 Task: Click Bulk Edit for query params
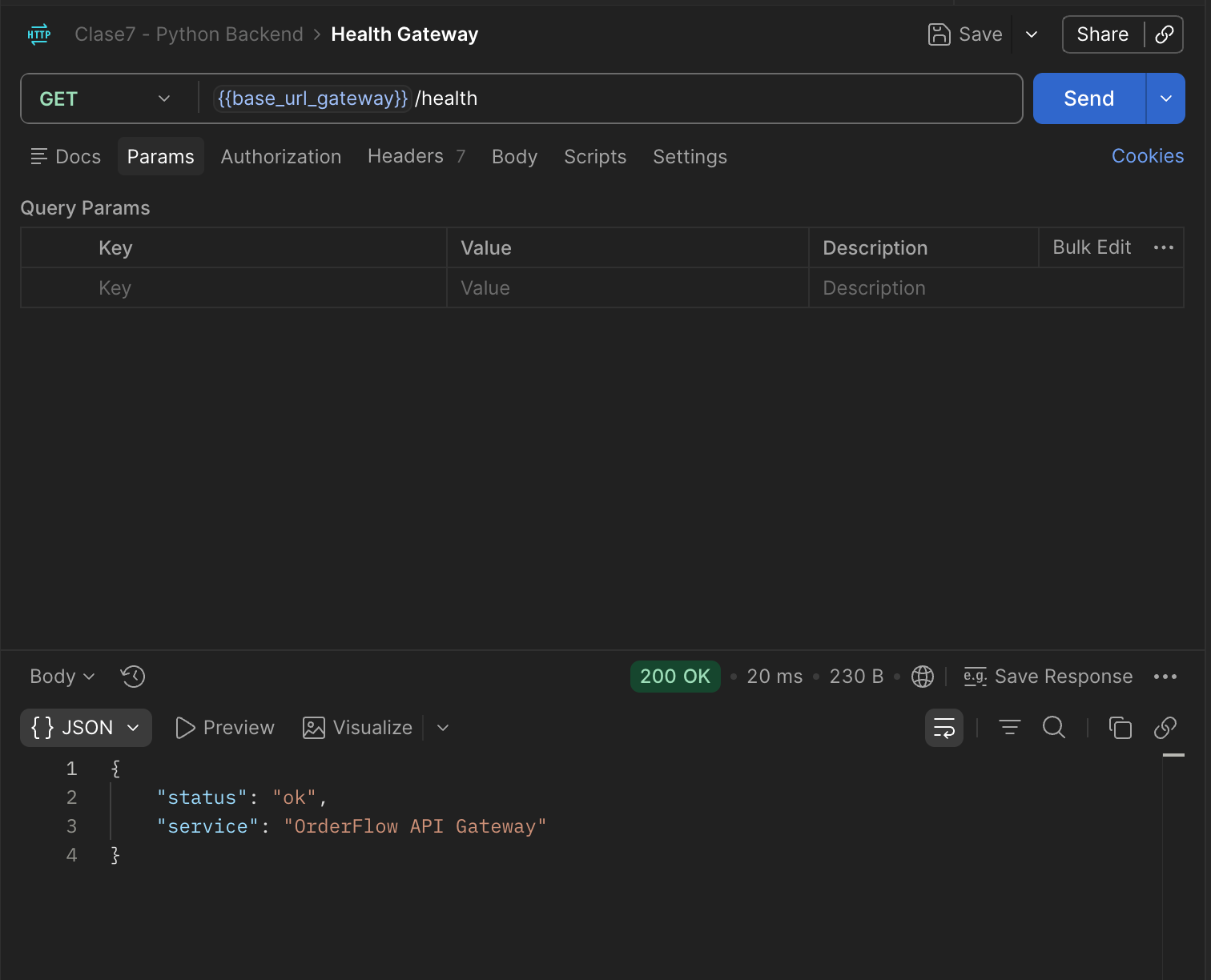click(x=1092, y=247)
